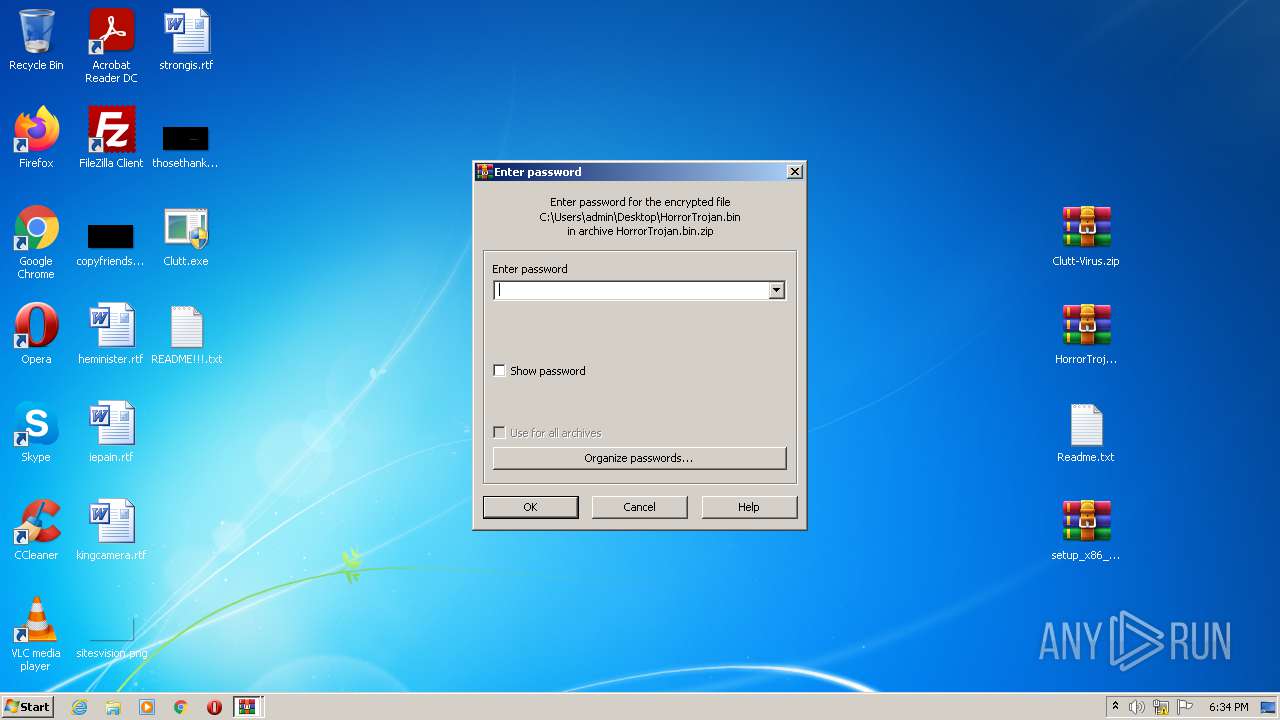Open Action Center flag tray icon
Viewport: 1280px width, 720px height.
tap(1185, 707)
